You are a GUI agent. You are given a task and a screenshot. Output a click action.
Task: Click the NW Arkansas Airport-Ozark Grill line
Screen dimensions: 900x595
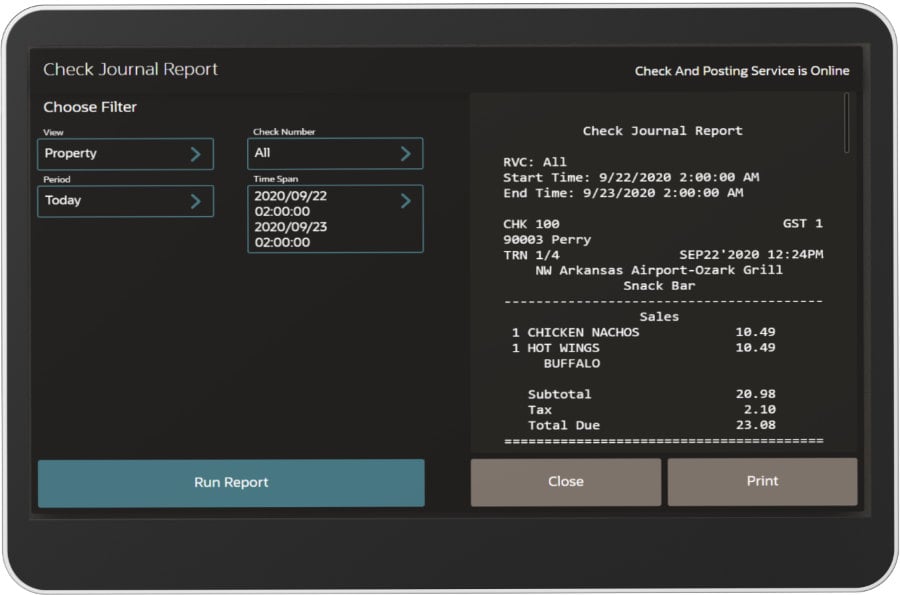[659, 270]
